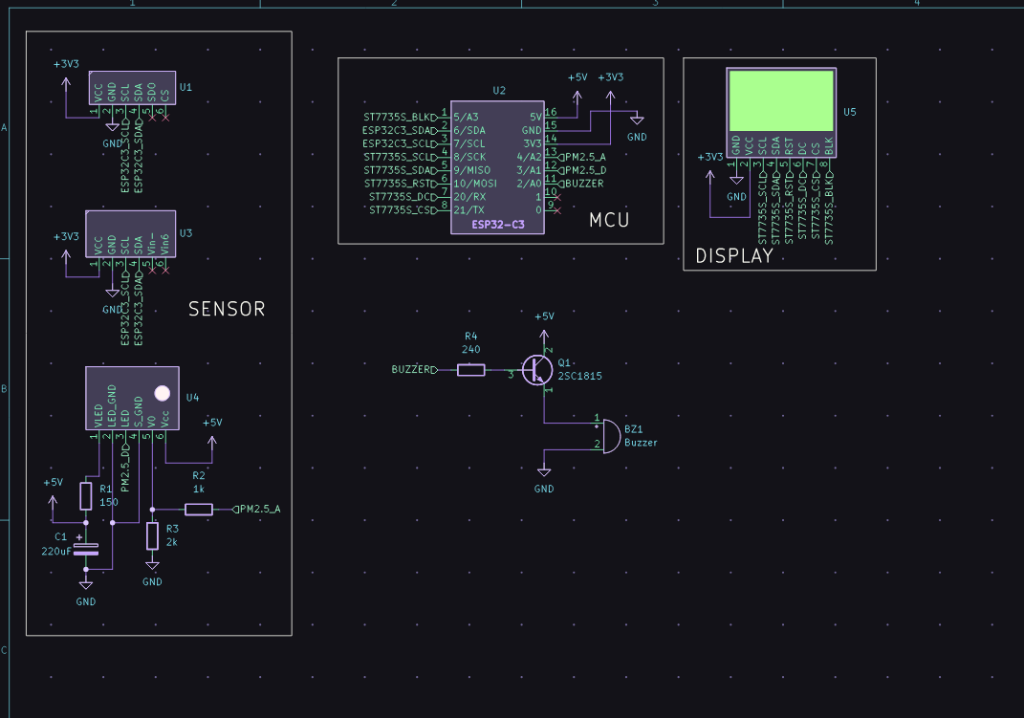1024x718 pixels.
Task: Select ESP32C3_SDA label on U2 pin 2
Action: click(x=399, y=130)
